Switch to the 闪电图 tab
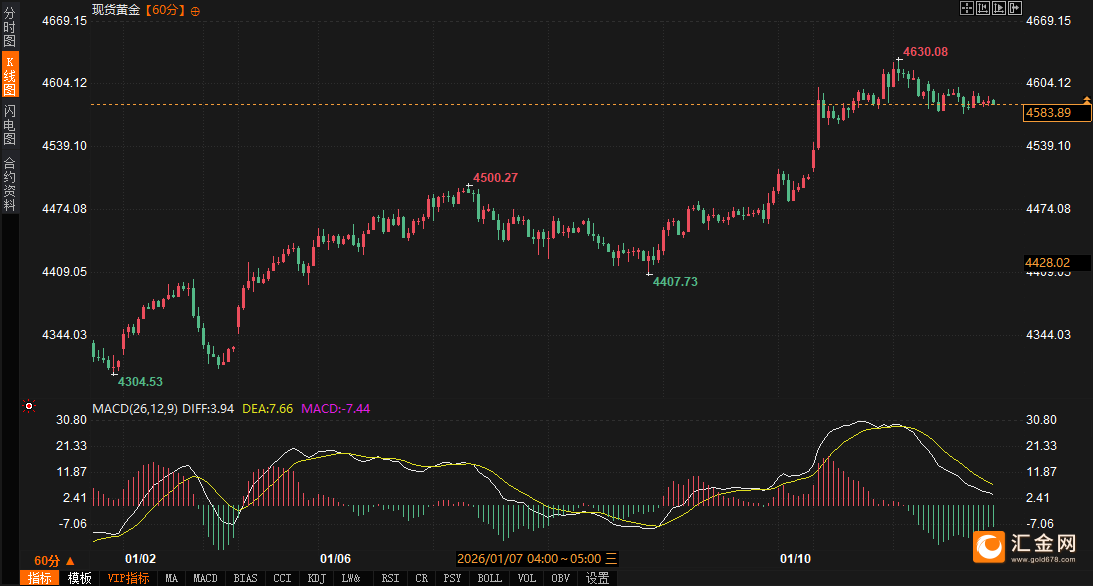1093x586 pixels. coord(10,124)
